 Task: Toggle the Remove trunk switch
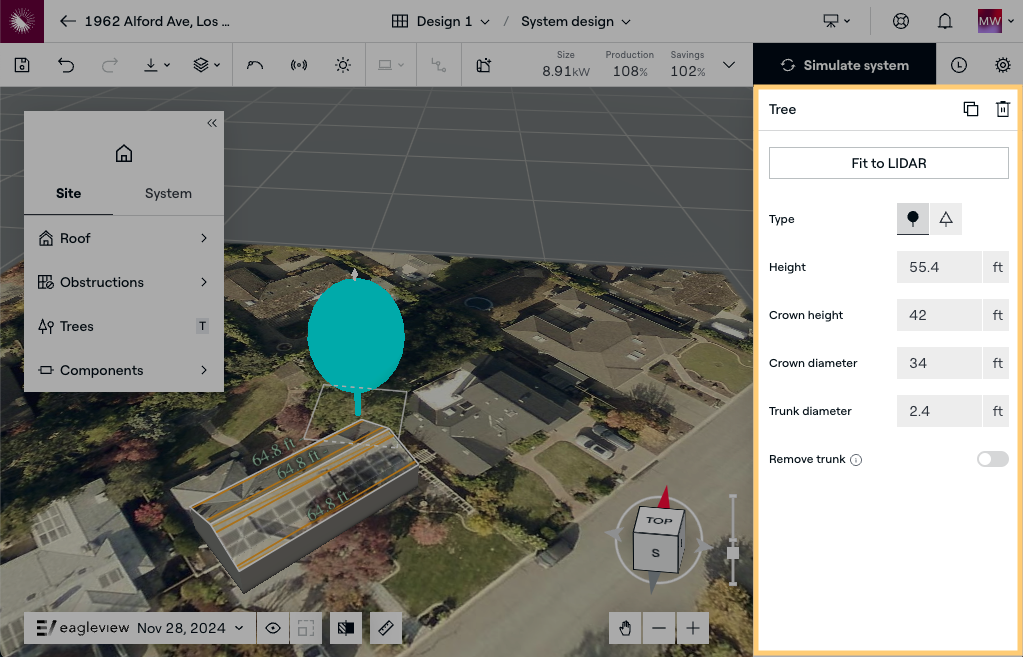992,459
